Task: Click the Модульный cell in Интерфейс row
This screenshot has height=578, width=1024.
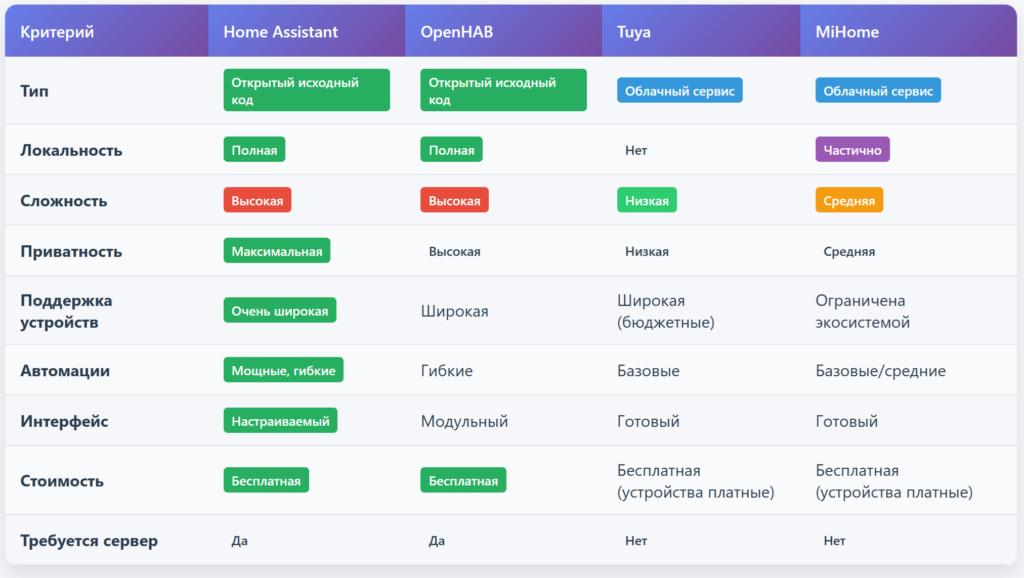Action: (x=464, y=421)
